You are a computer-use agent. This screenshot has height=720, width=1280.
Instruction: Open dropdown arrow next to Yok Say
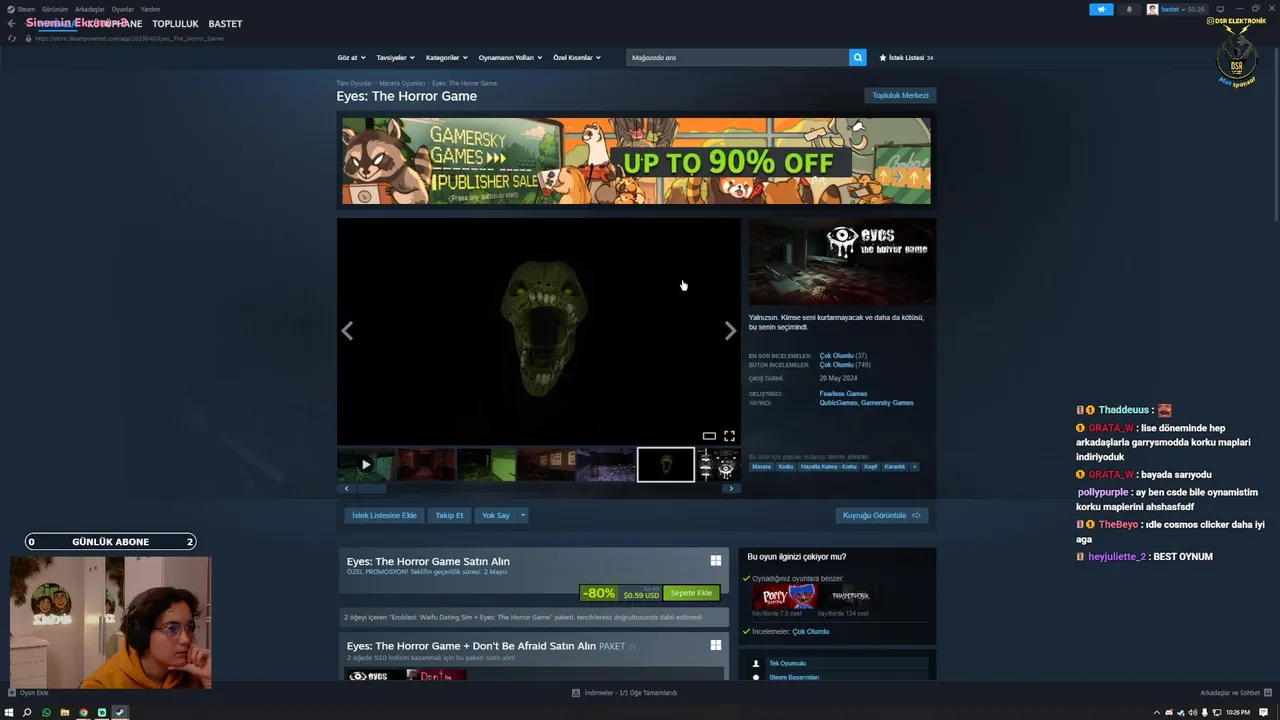522,515
